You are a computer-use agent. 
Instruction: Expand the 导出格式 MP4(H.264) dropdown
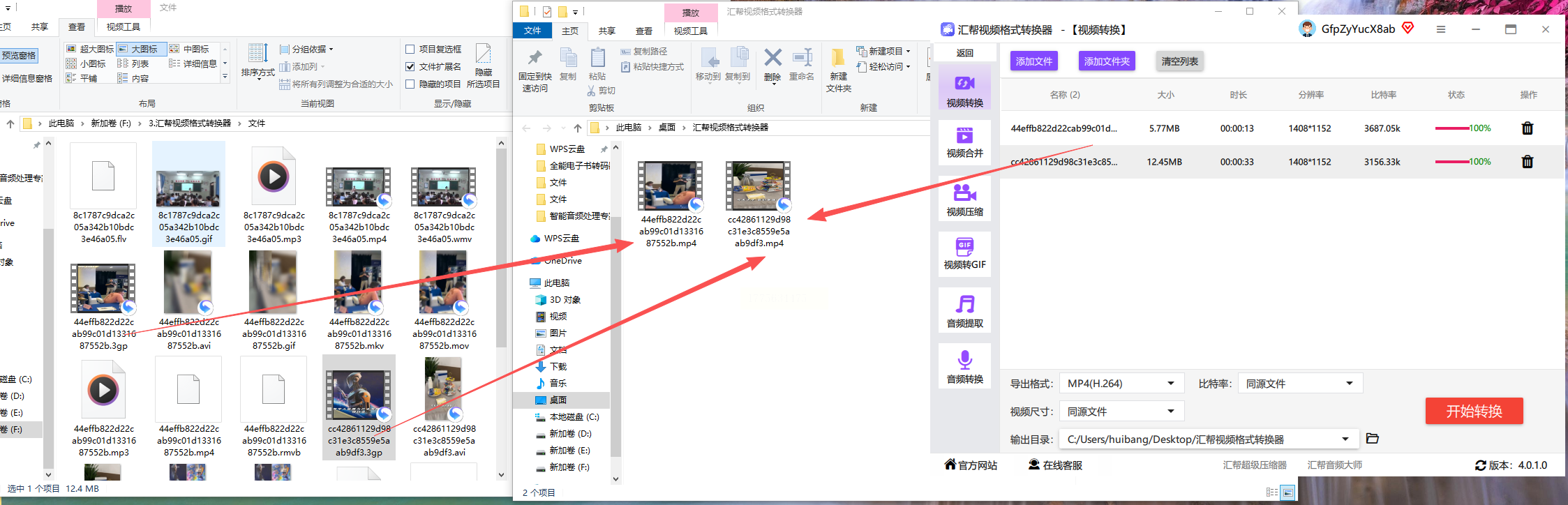click(1121, 384)
